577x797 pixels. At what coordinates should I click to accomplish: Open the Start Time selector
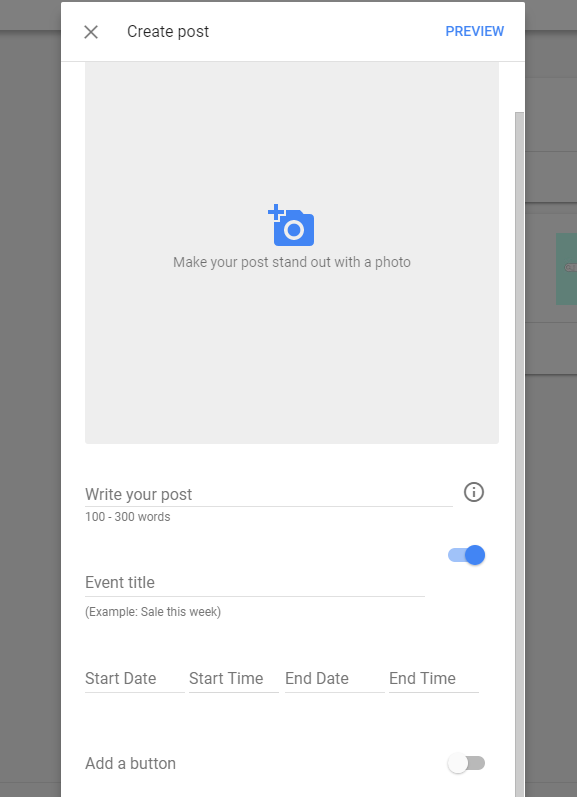(x=234, y=679)
